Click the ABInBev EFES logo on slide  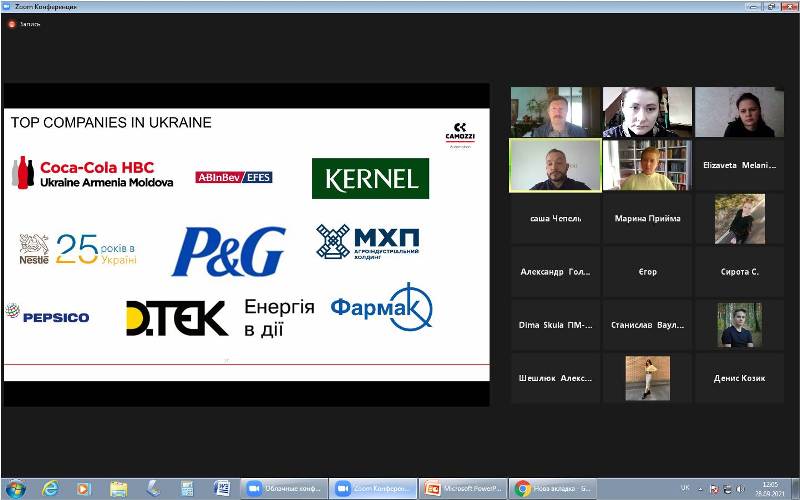234,177
